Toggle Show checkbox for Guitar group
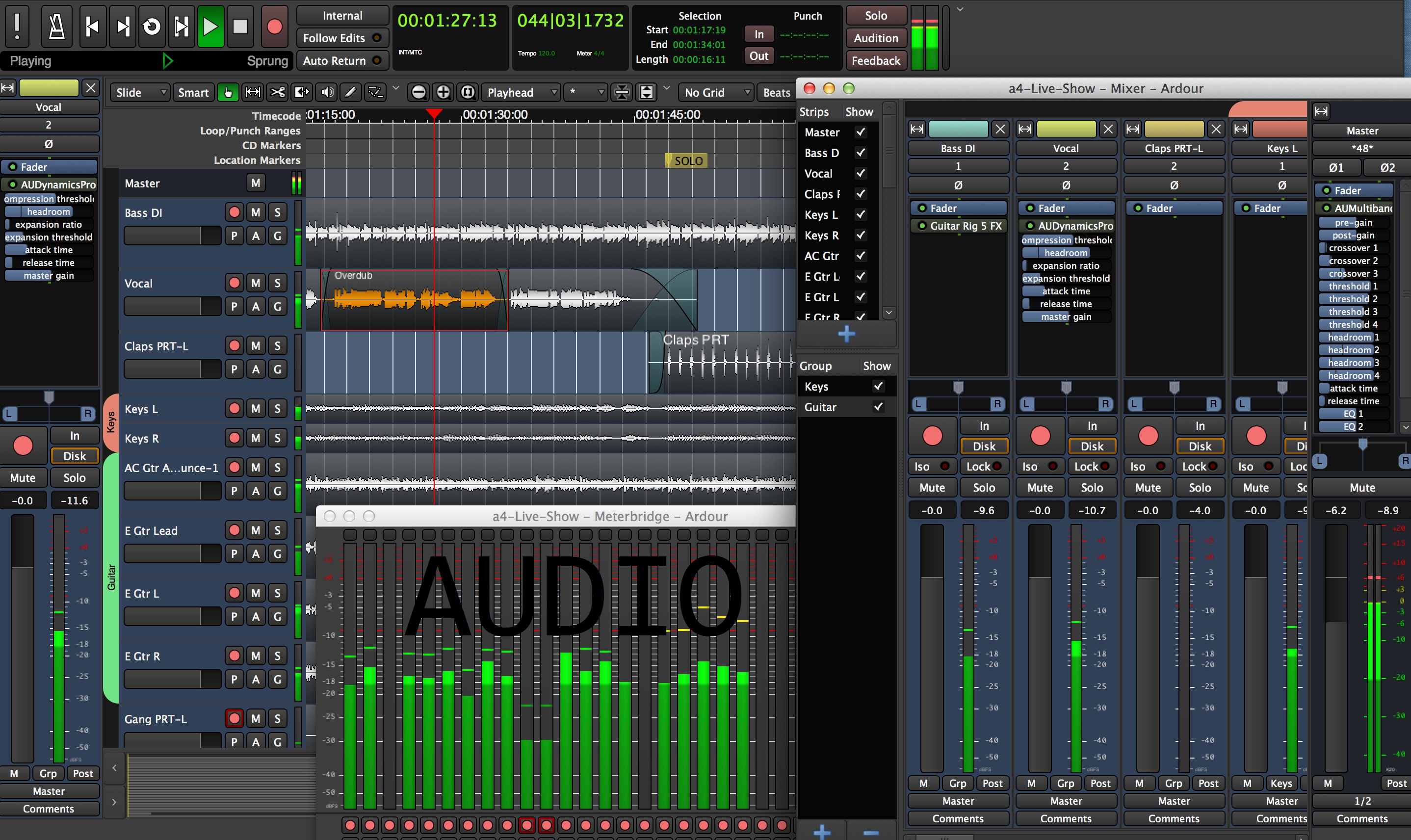This screenshot has height=840, width=1411. click(878, 407)
